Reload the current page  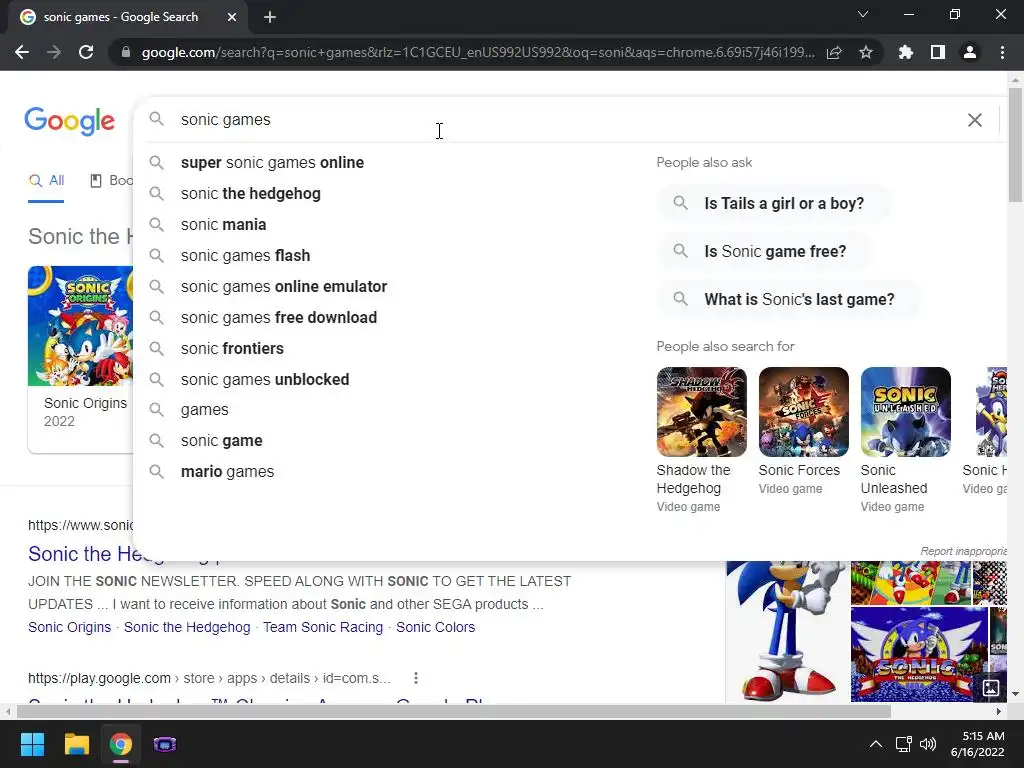[86, 52]
